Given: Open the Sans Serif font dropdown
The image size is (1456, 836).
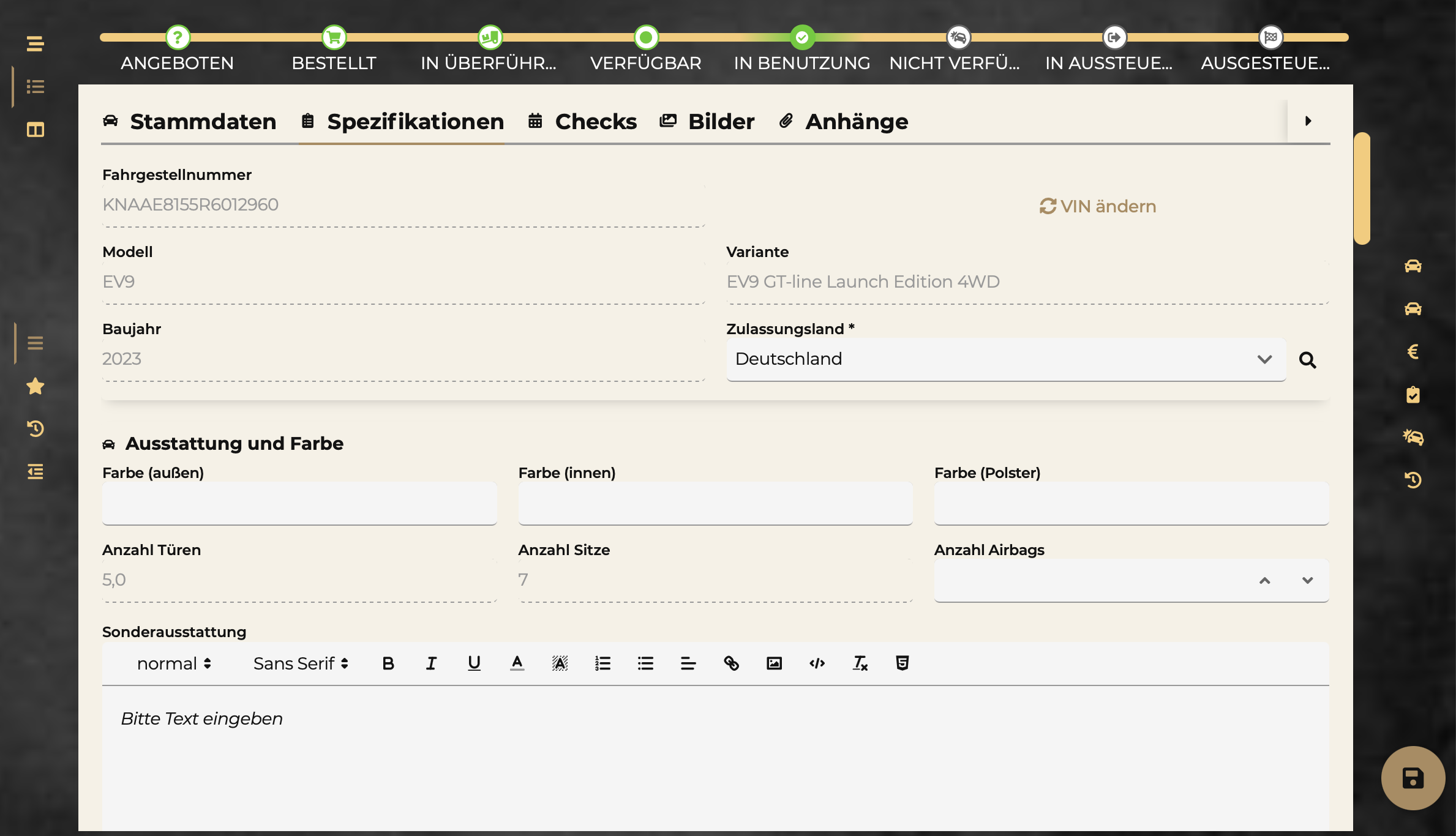Looking at the screenshot, I should coord(301,663).
